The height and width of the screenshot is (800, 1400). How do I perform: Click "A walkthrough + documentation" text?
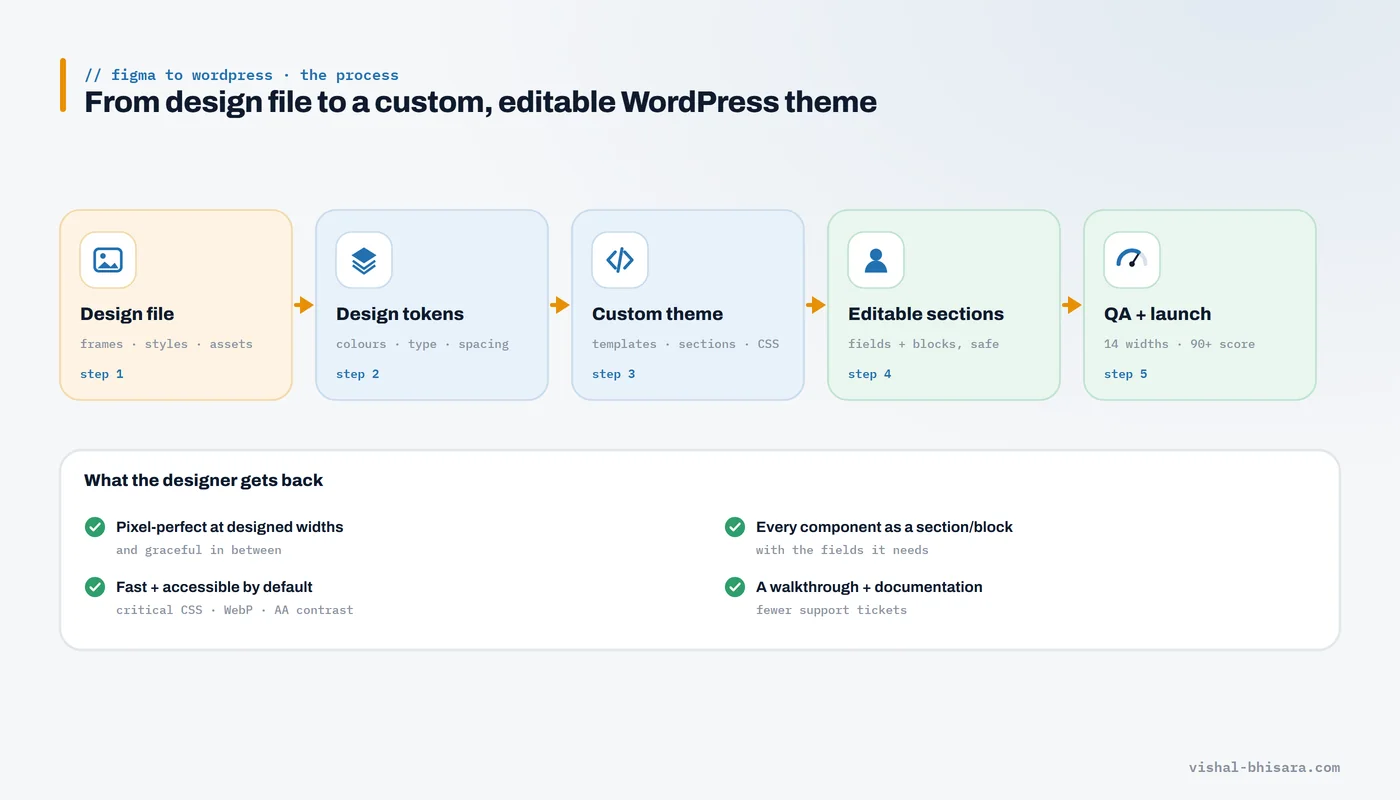point(869,587)
